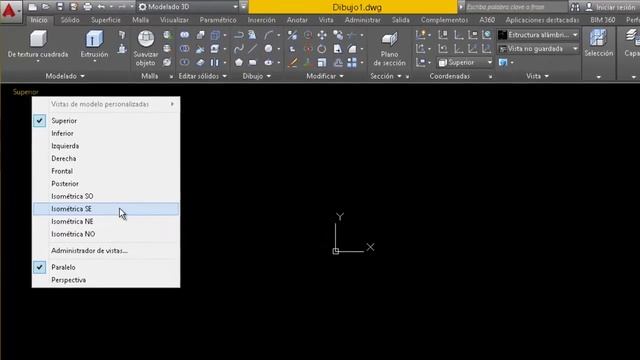Expand the Vista panel
The height and width of the screenshot is (360, 640).
coord(537,76)
